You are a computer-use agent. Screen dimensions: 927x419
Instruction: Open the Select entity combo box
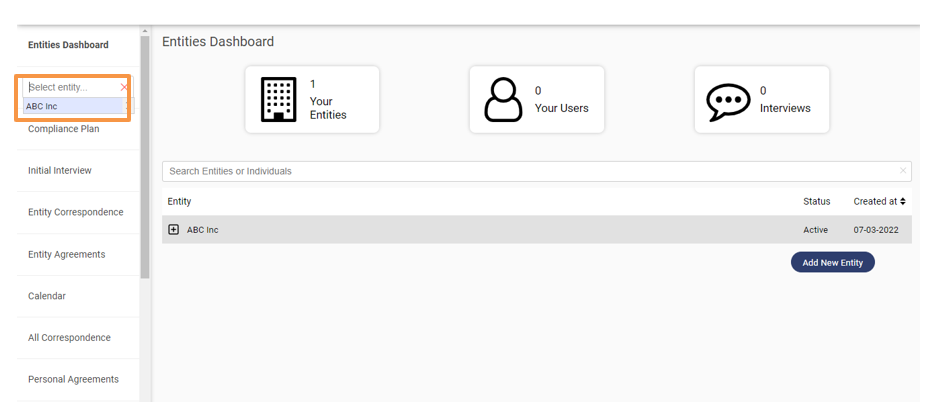point(70,88)
